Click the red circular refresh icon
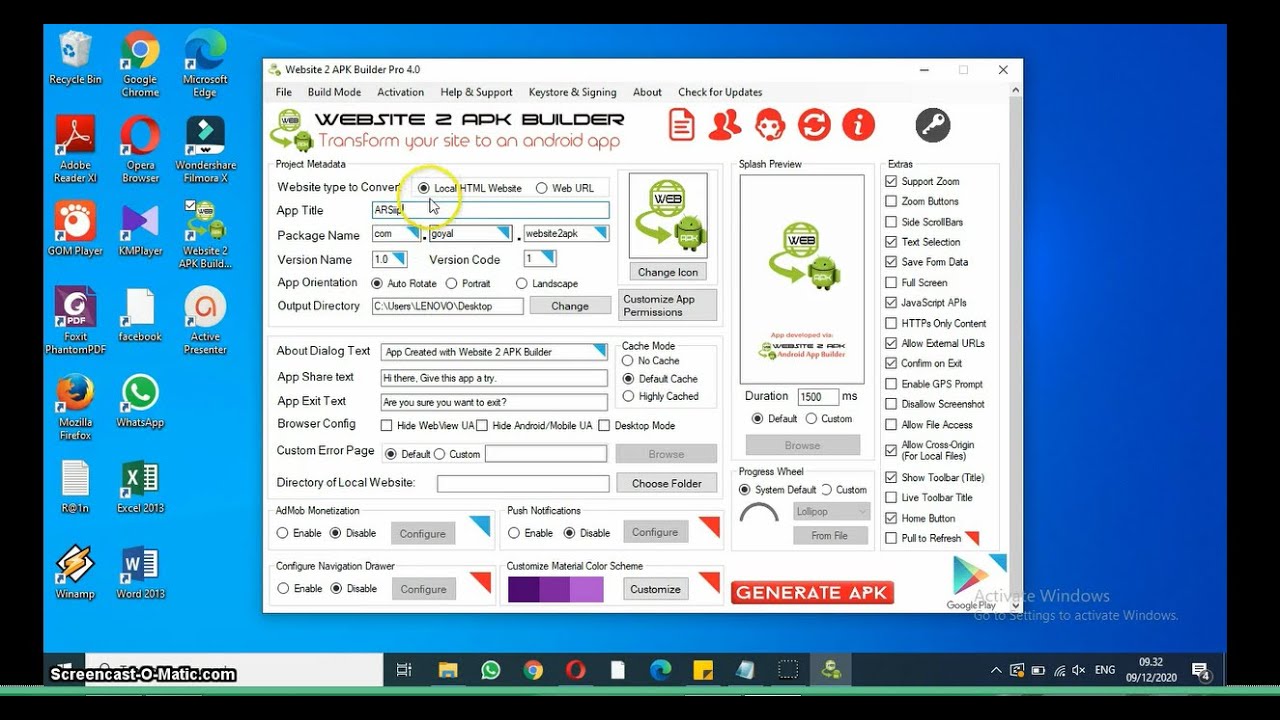This screenshot has width=1280, height=720. [814, 124]
